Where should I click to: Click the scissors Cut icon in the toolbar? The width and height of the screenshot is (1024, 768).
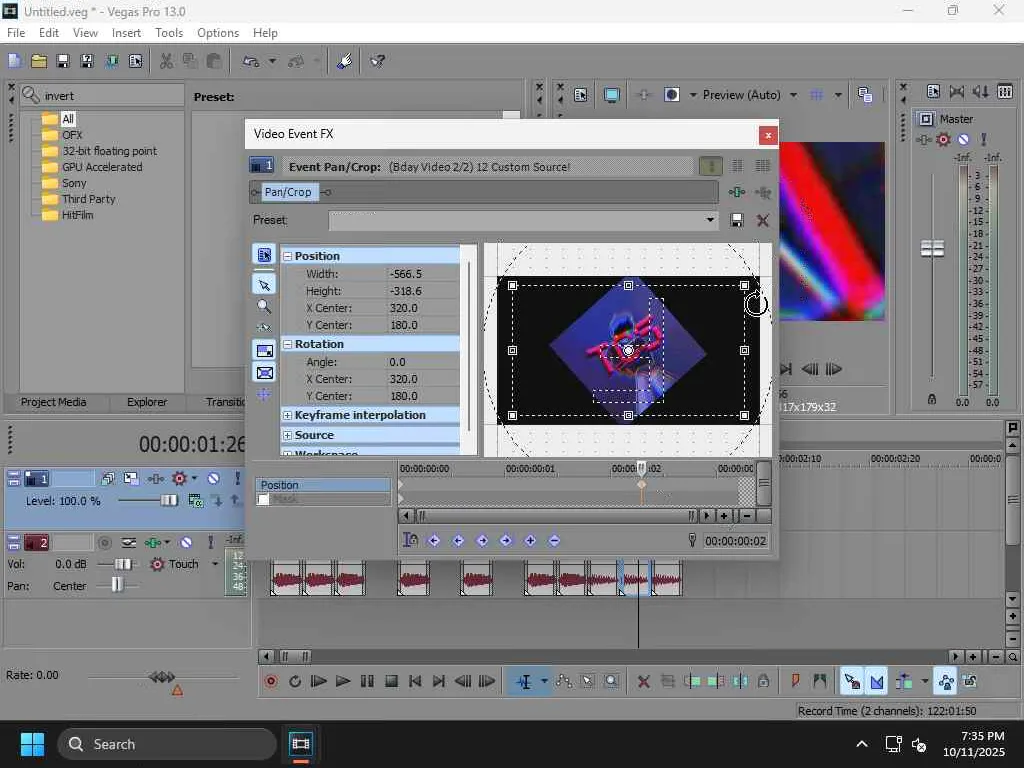[166, 61]
